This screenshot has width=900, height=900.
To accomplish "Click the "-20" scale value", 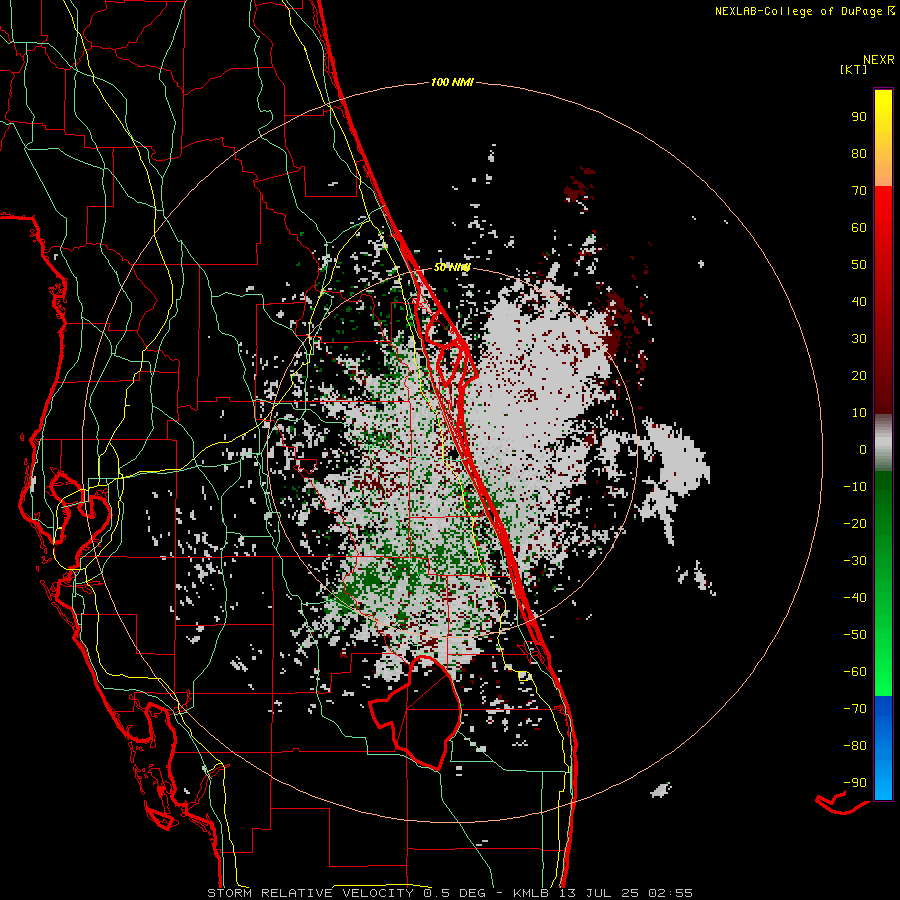I will 855,524.
